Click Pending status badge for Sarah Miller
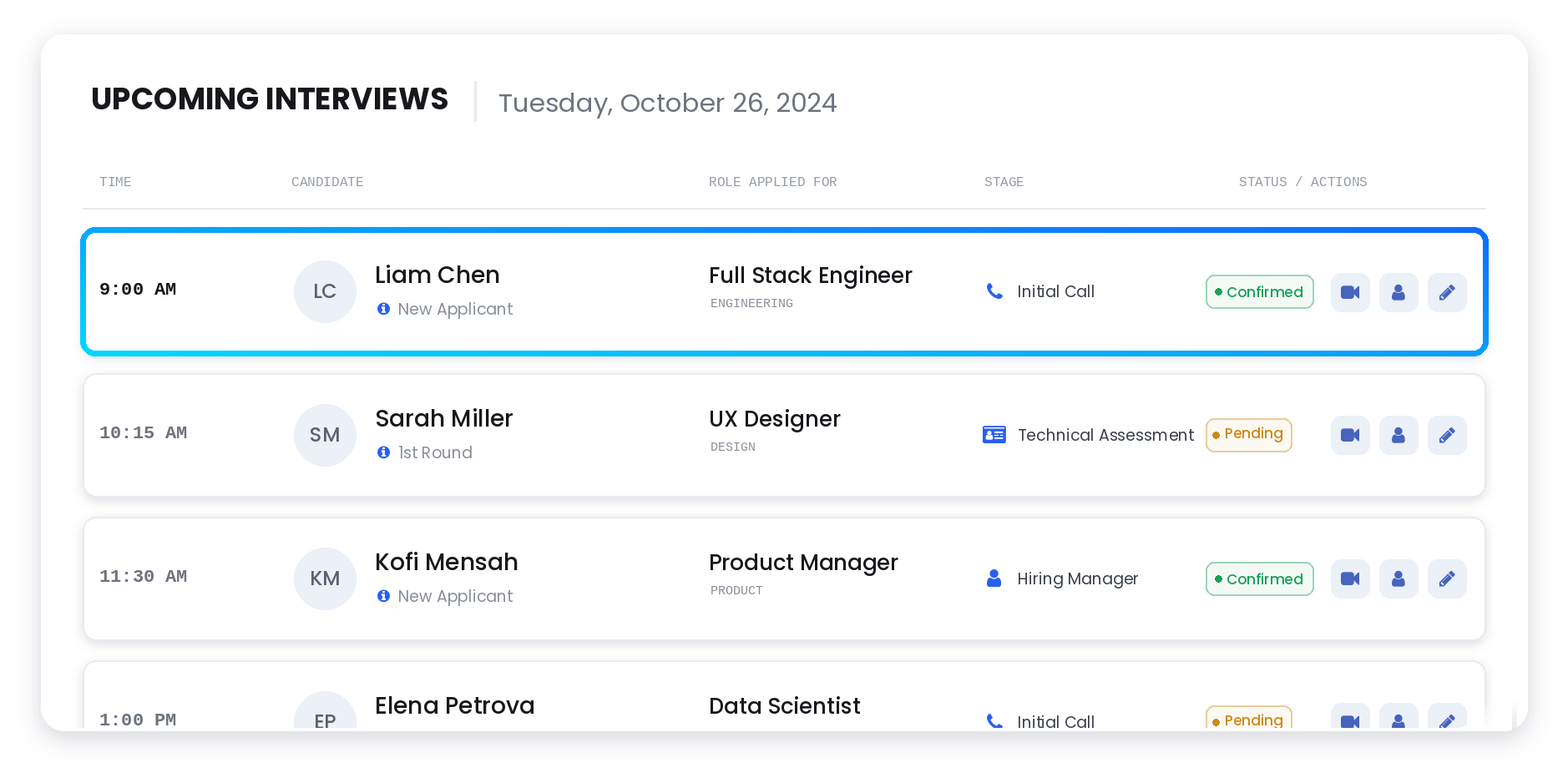The image size is (1568, 778). (1248, 435)
